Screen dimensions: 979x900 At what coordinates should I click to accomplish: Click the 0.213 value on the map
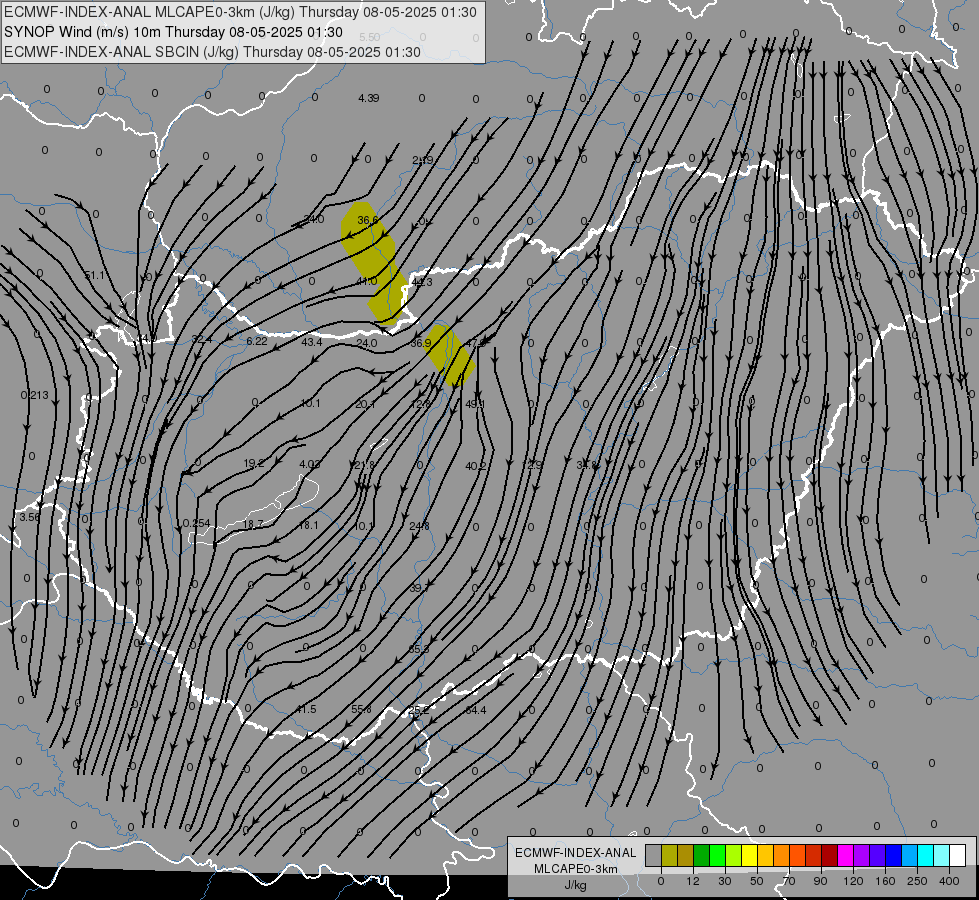pos(34,395)
